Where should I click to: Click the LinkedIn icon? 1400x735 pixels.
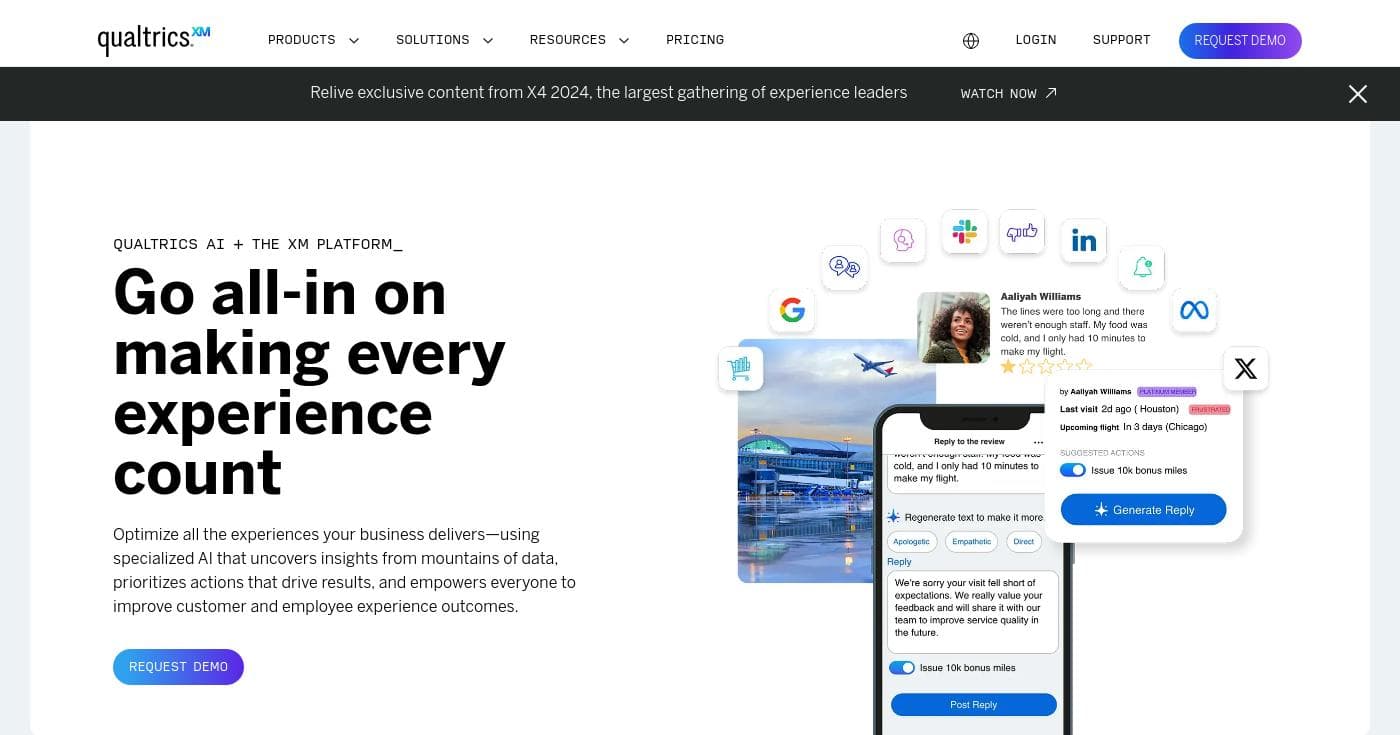[1083, 240]
